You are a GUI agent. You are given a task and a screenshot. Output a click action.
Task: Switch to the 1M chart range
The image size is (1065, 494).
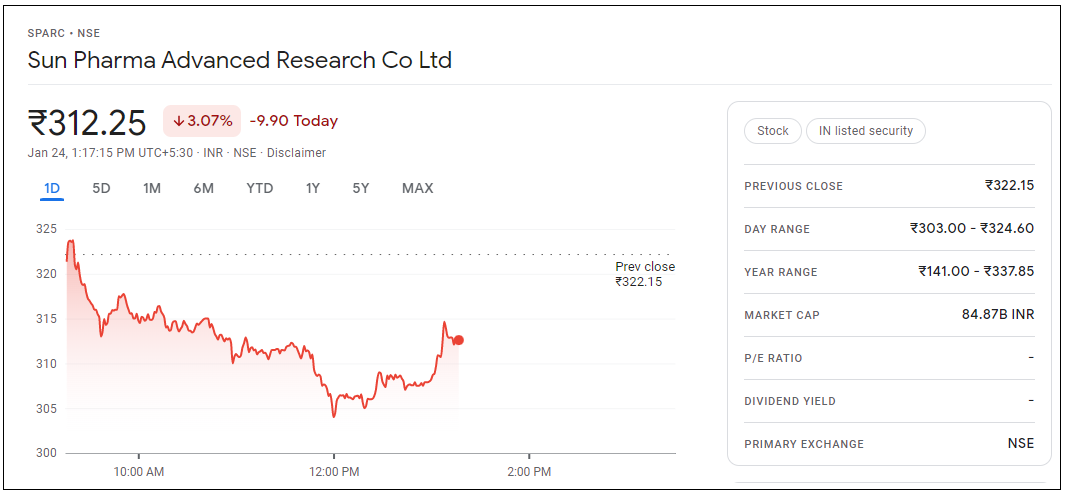coord(151,188)
